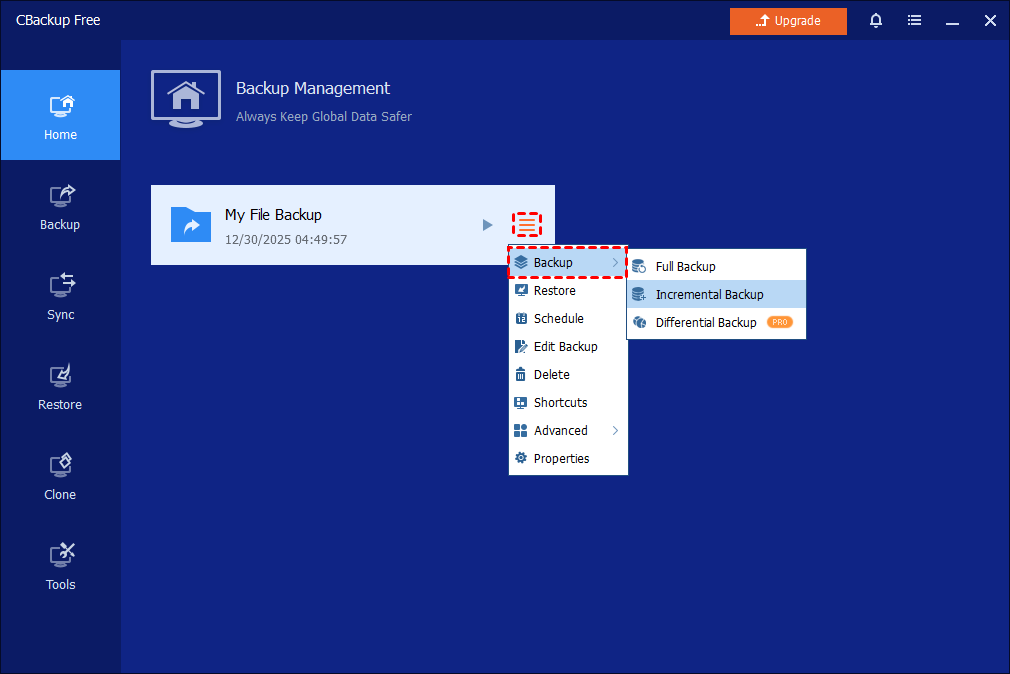
Task: Choose Incremental Backup from submenu
Action: click(709, 294)
